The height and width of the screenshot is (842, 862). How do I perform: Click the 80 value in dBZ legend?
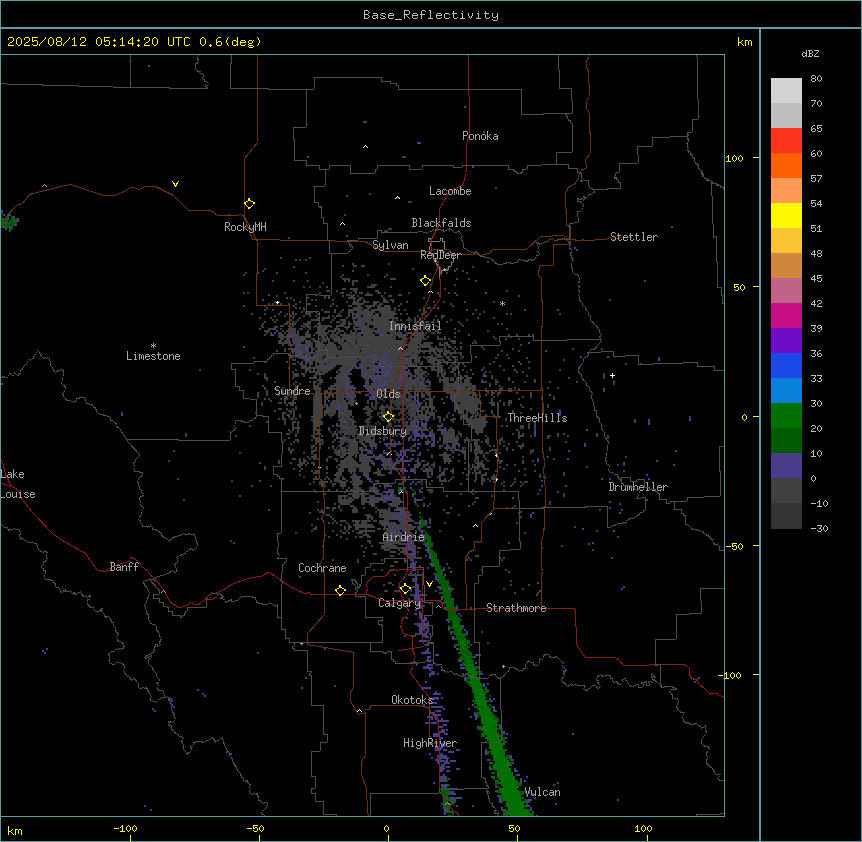(816, 79)
